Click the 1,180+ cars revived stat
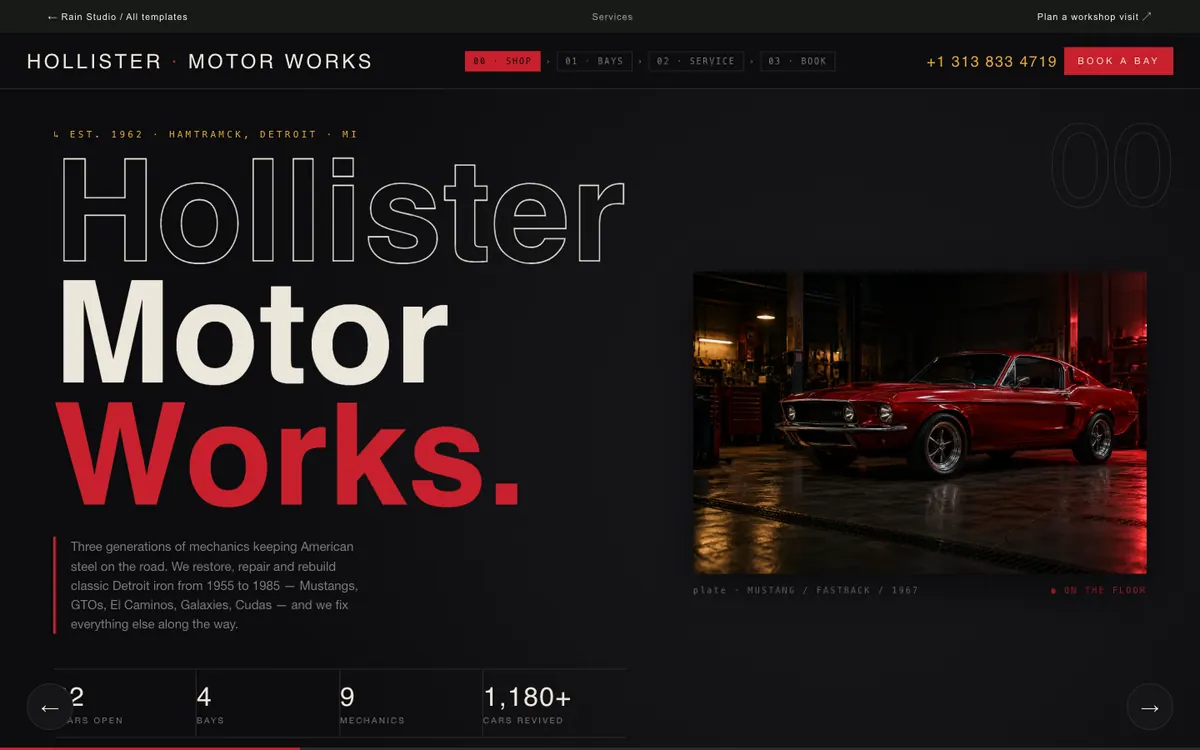 tap(554, 704)
